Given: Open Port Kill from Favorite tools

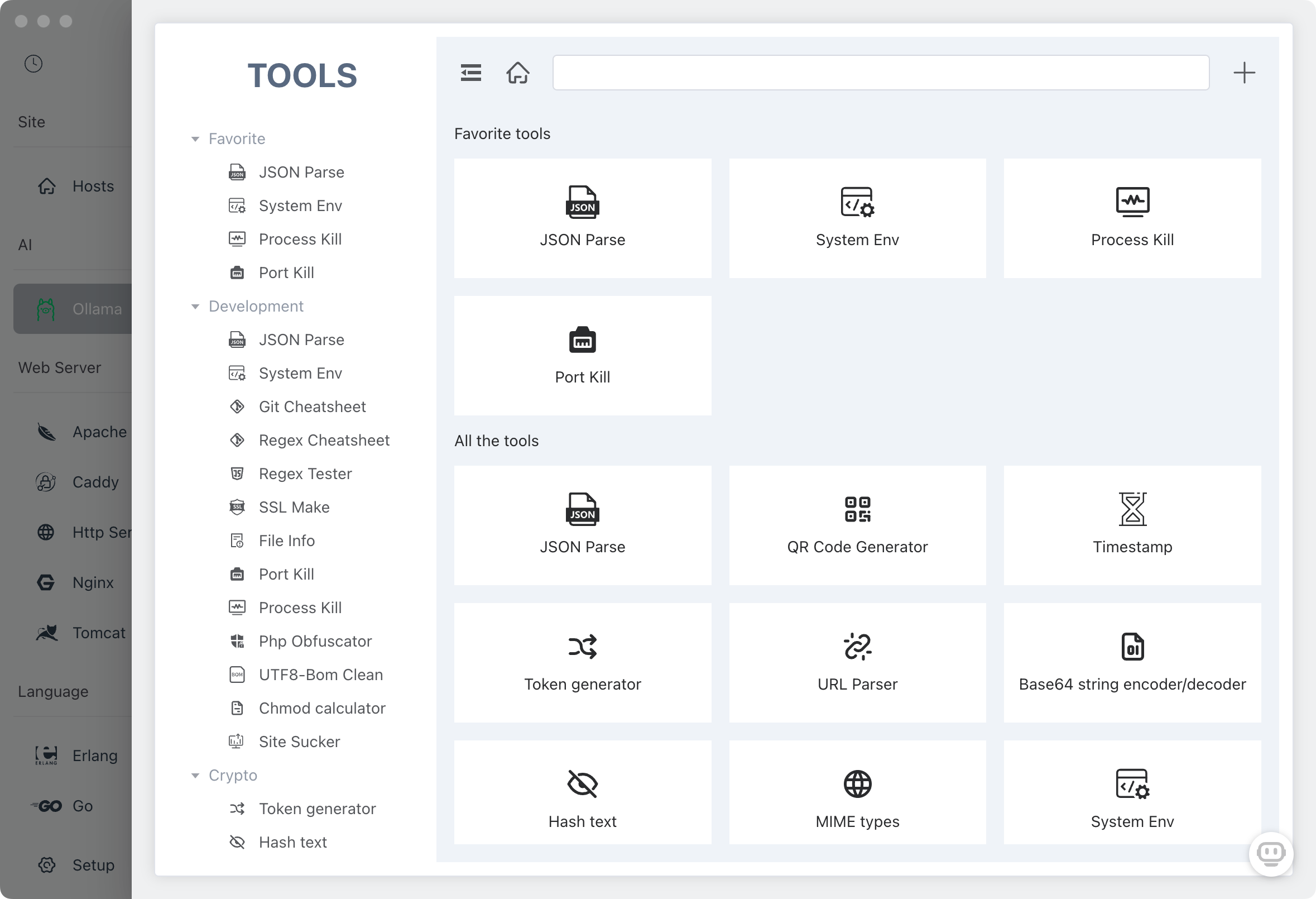Looking at the screenshot, I should 583,356.
